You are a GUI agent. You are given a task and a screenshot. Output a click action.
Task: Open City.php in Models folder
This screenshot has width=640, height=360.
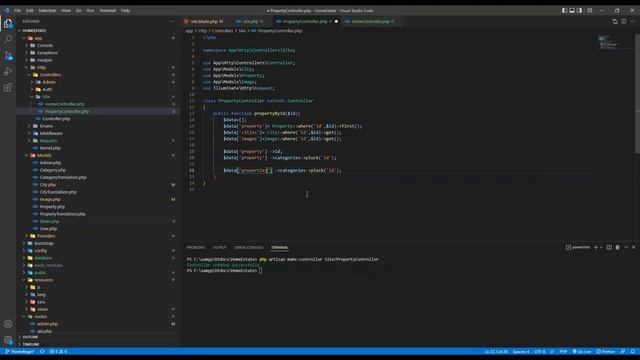pyautogui.click(x=98, y=185)
